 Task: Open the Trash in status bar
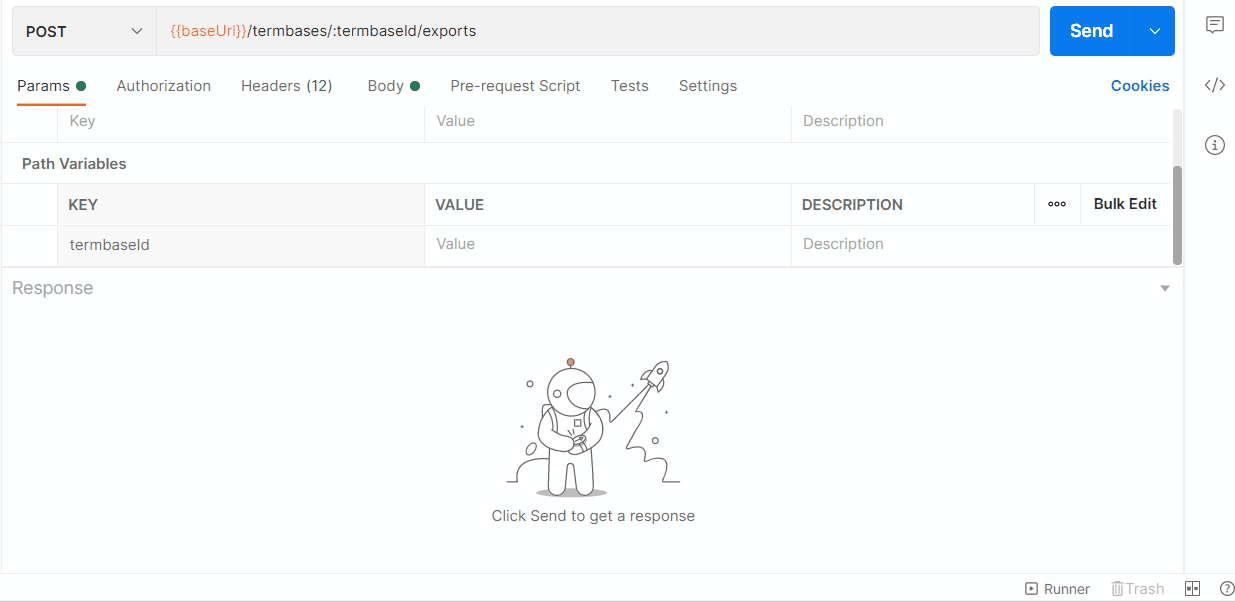pos(1137,589)
